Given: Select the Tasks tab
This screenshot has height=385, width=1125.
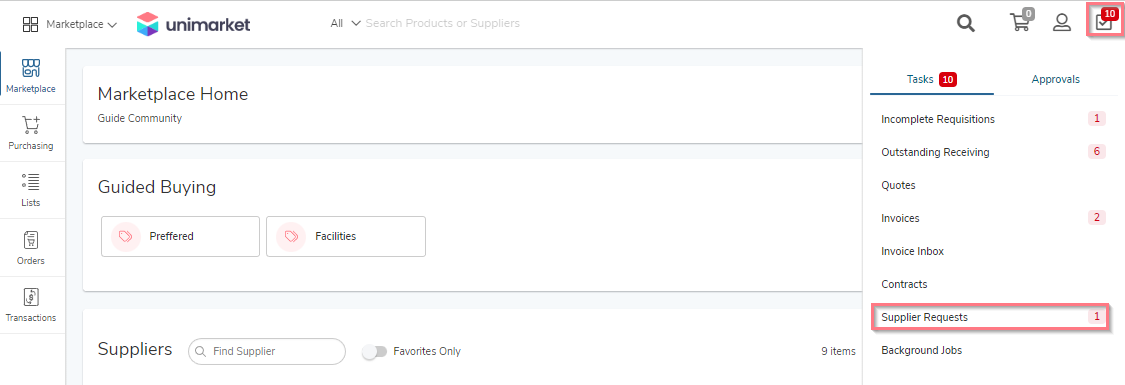Looking at the screenshot, I should (931, 80).
